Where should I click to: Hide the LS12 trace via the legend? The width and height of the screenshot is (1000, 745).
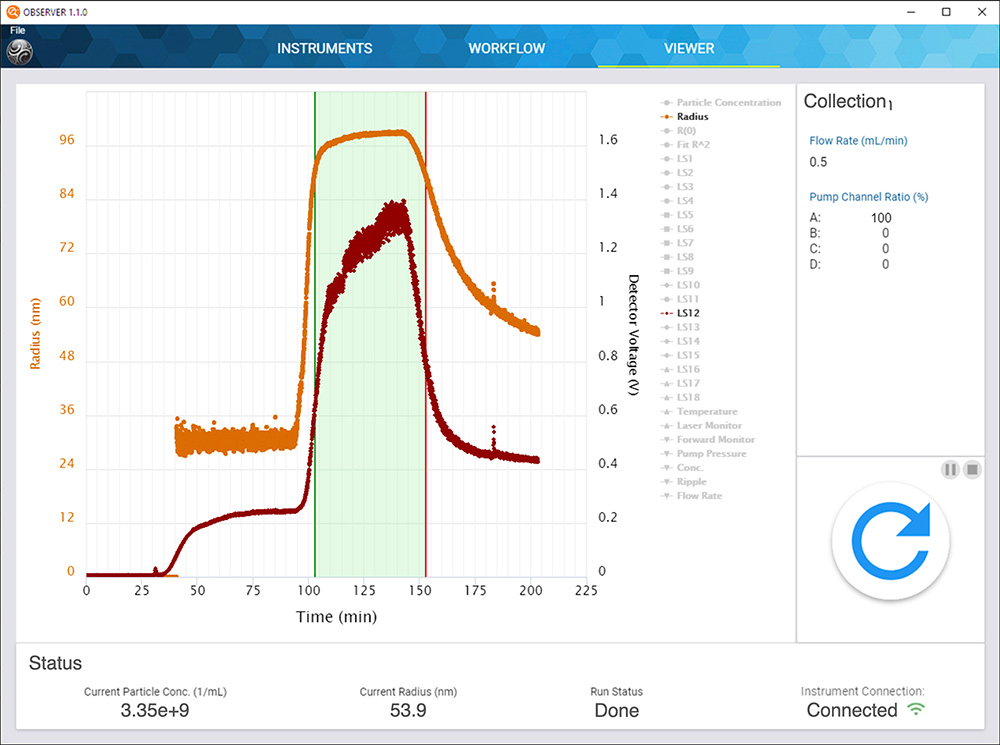pyautogui.click(x=688, y=313)
